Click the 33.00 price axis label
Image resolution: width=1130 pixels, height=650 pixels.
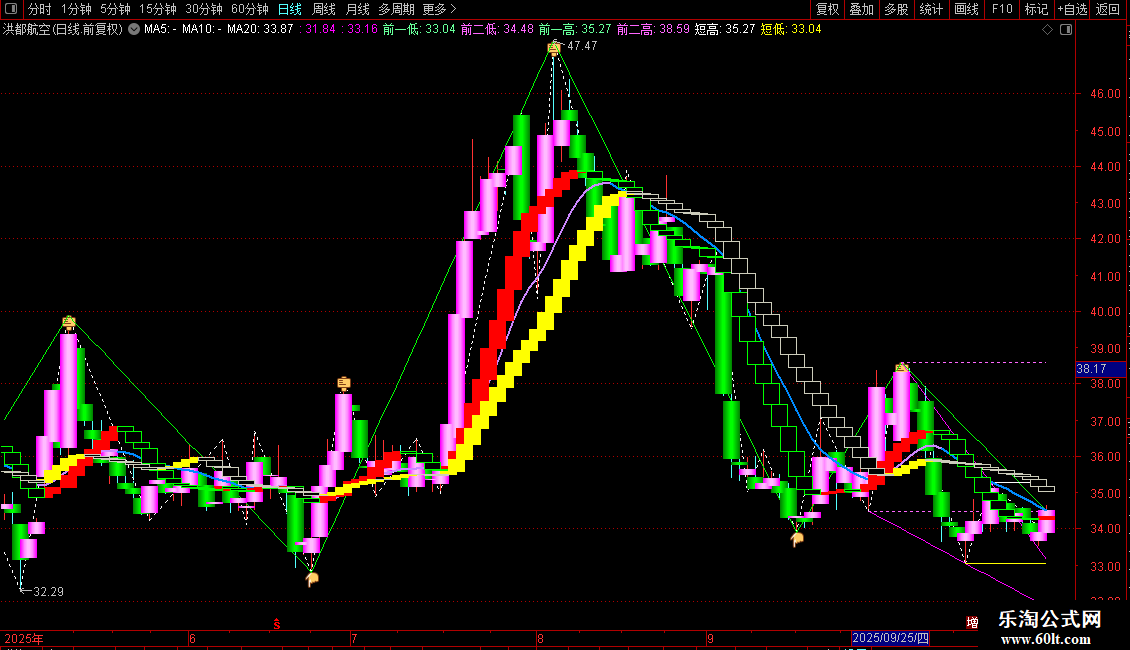1105,566
